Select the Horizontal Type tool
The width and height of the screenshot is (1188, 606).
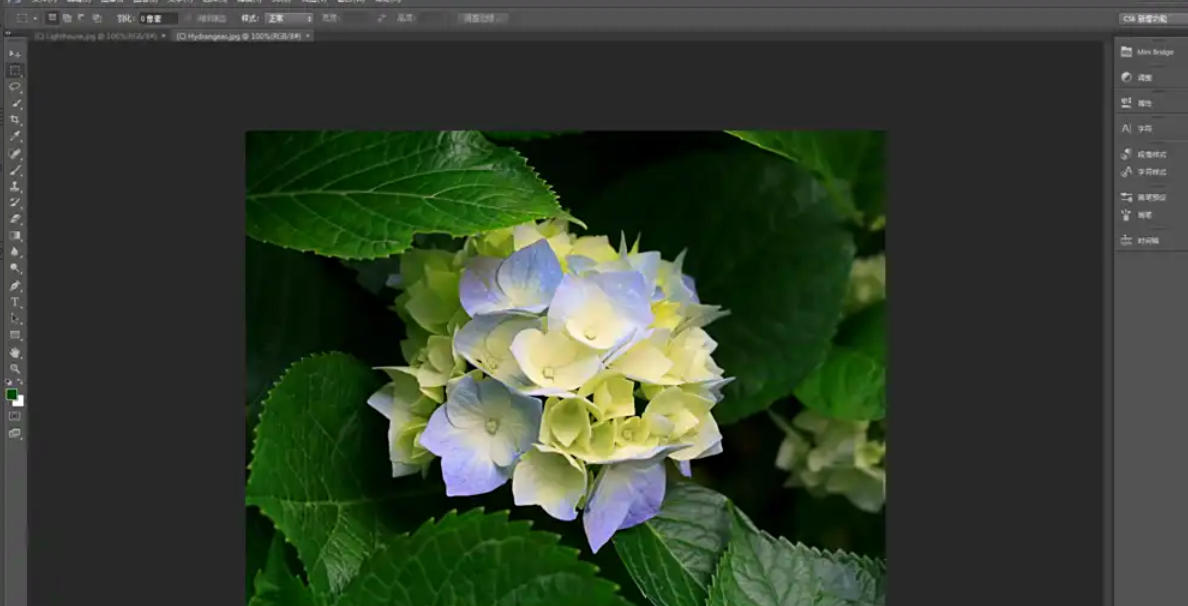tap(12, 301)
